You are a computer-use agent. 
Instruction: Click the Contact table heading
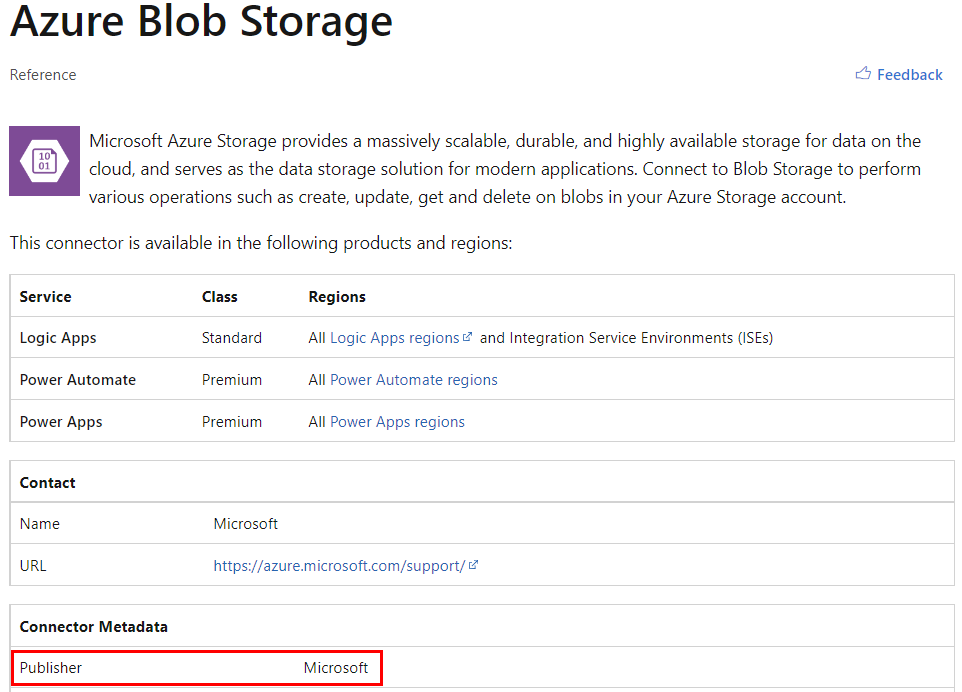pos(47,483)
